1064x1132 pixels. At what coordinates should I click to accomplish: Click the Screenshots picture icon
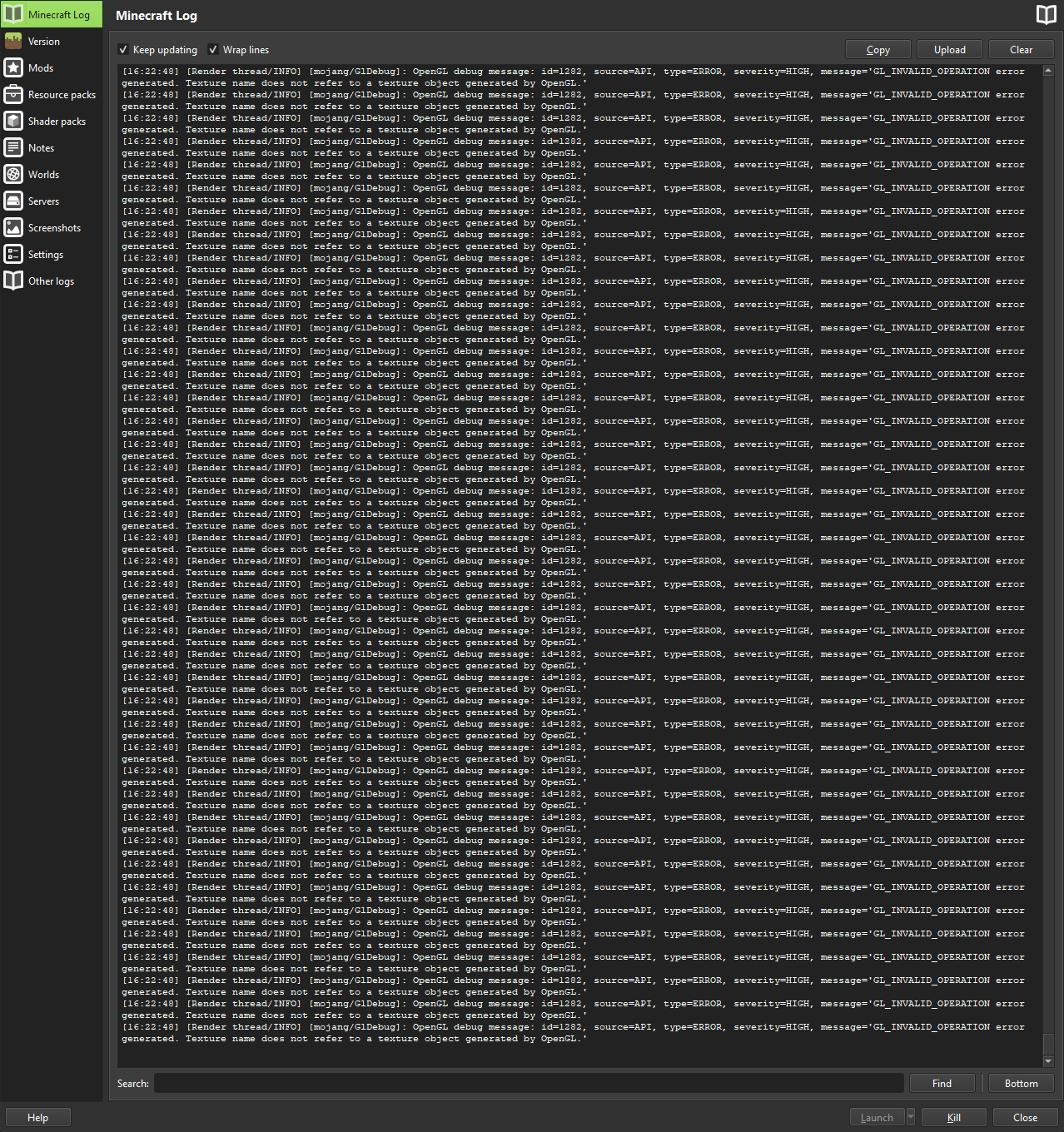[13, 227]
